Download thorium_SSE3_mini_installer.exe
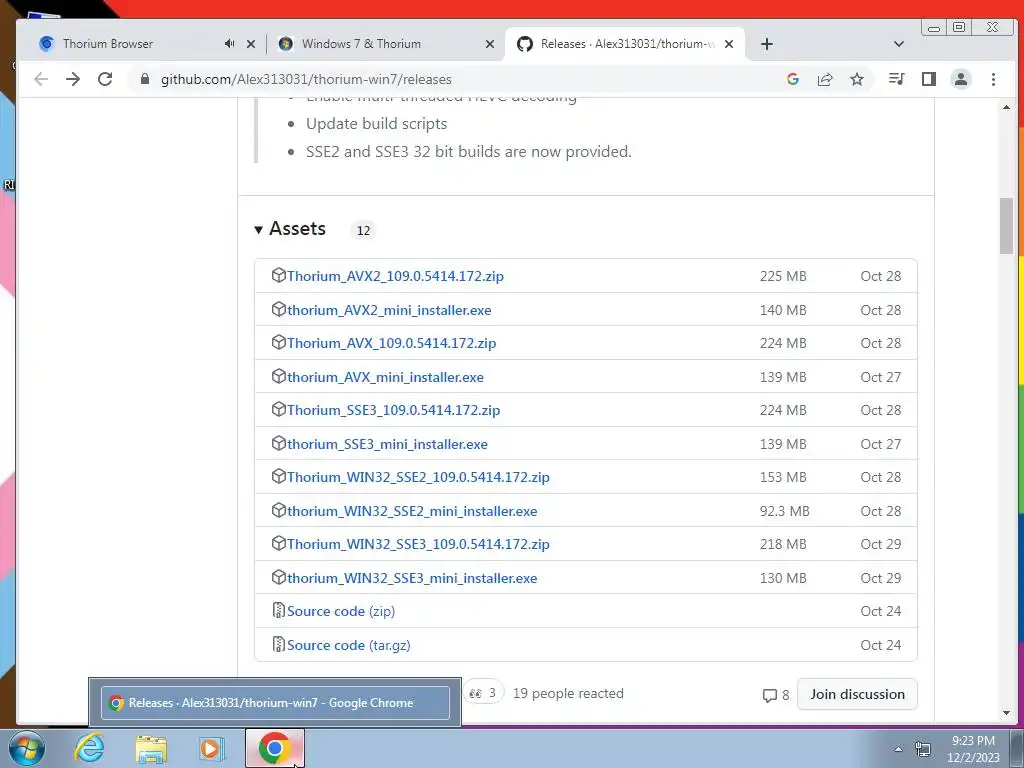The image size is (1024, 768). pos(387,445)
